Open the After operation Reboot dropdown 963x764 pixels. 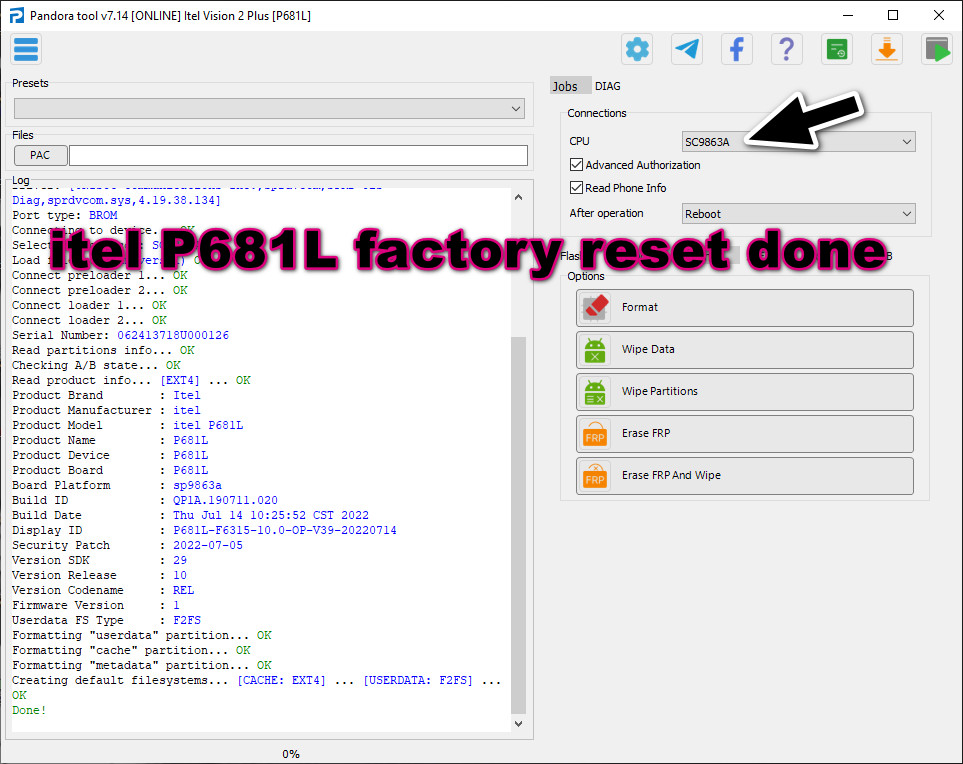pyautogui.click(x=797, y=213)
